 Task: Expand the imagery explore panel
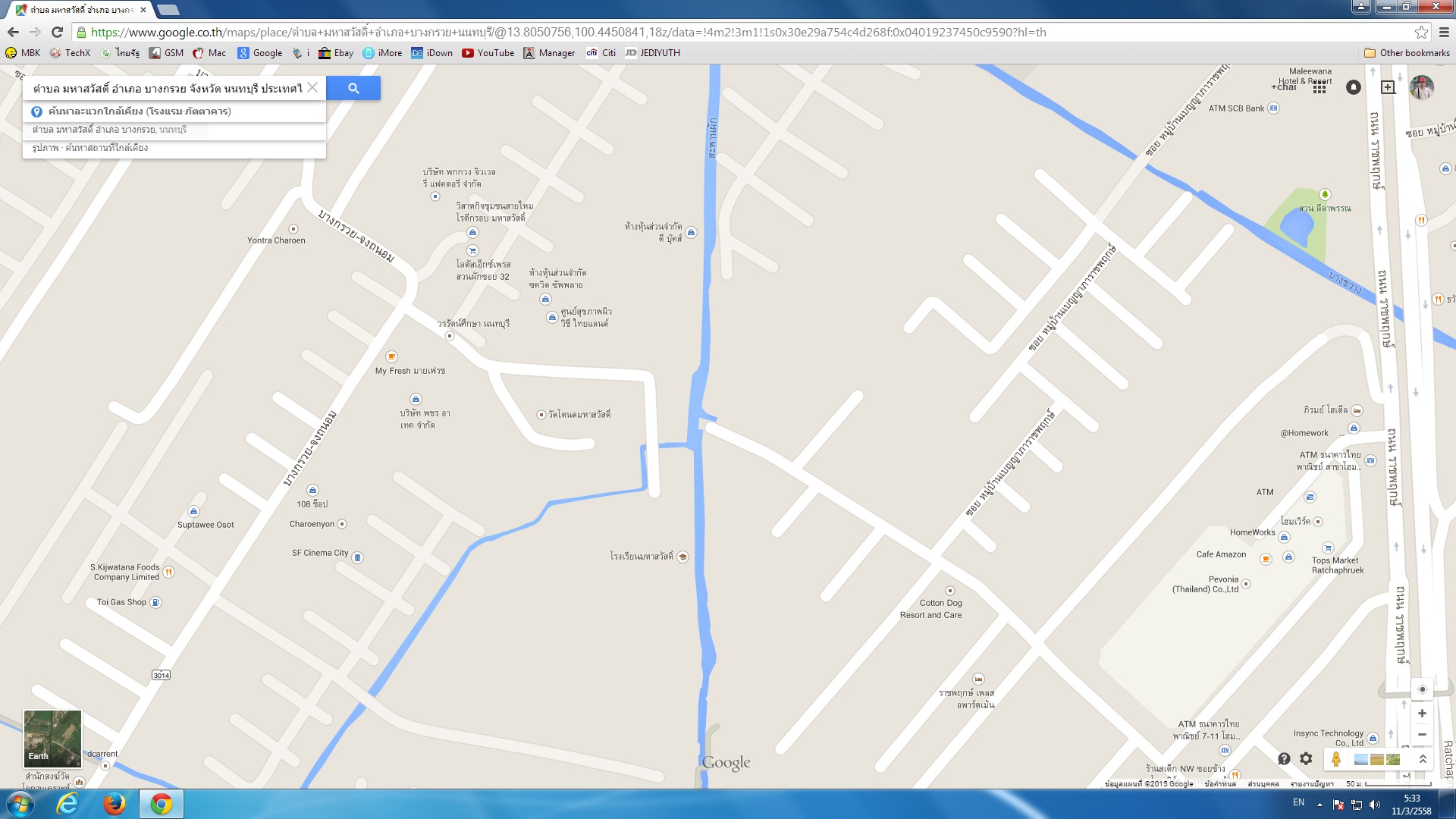pos(1423,759)
